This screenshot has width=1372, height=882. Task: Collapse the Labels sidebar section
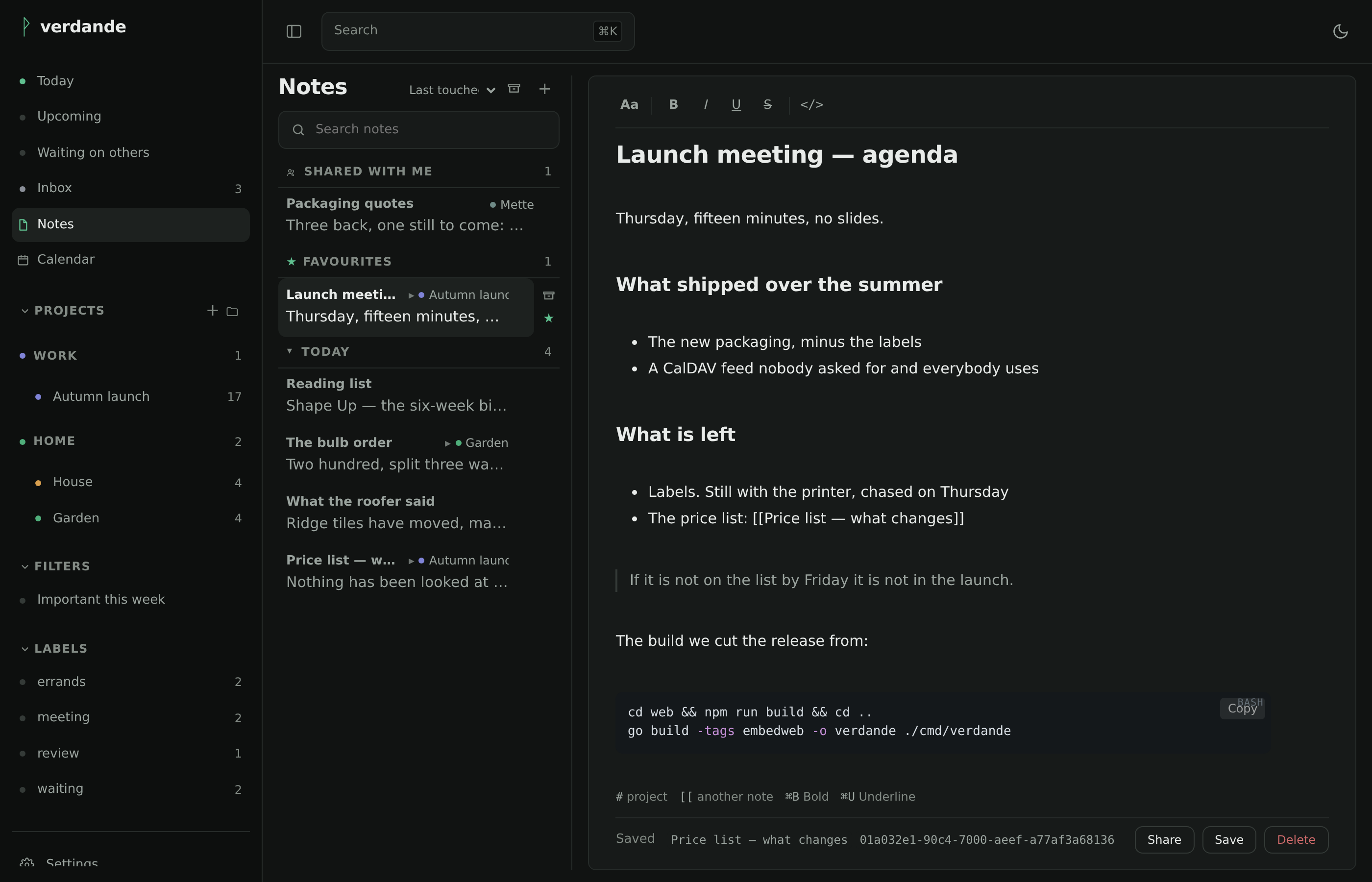tap(24, 649)
